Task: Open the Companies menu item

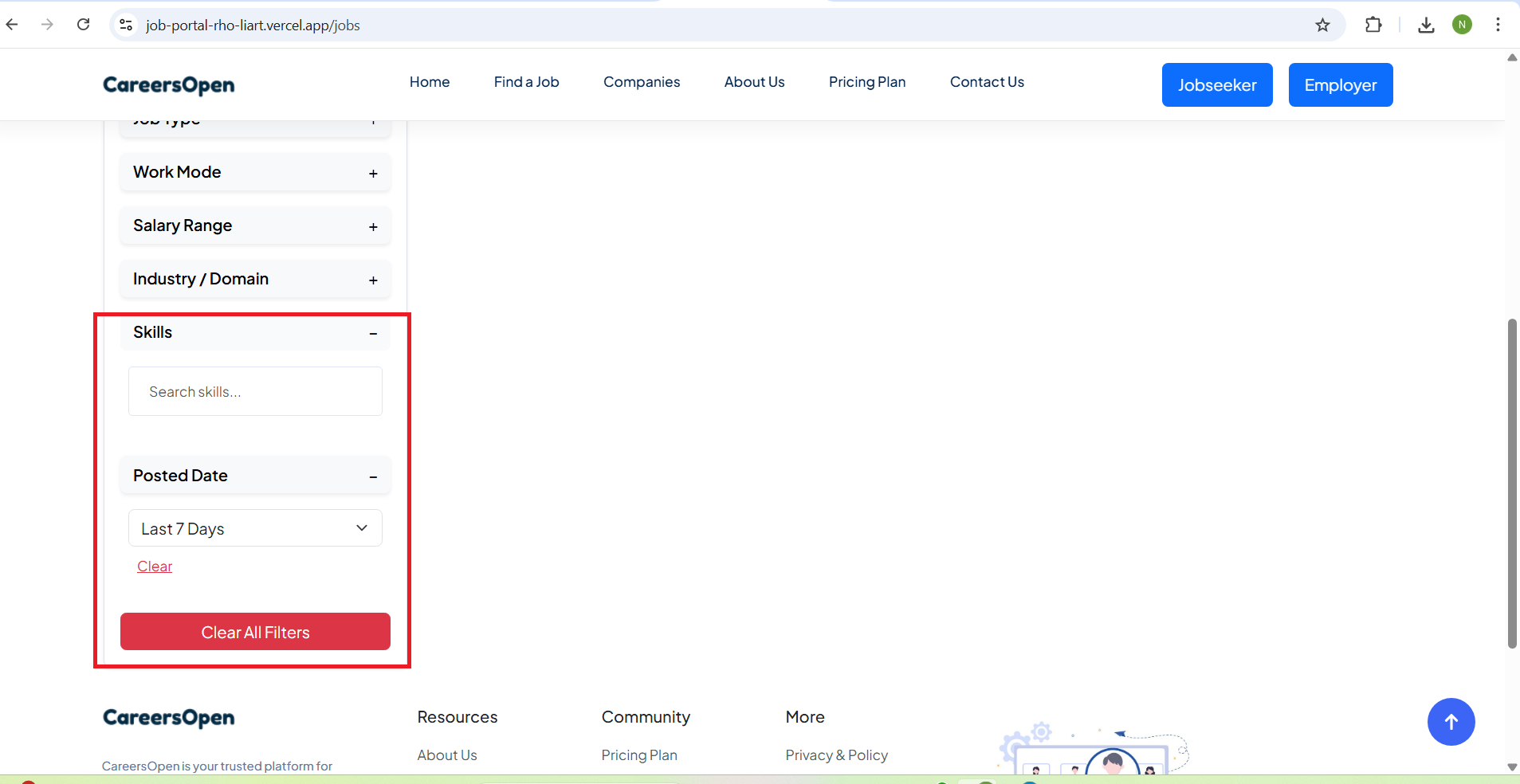Action: [641, 82]
